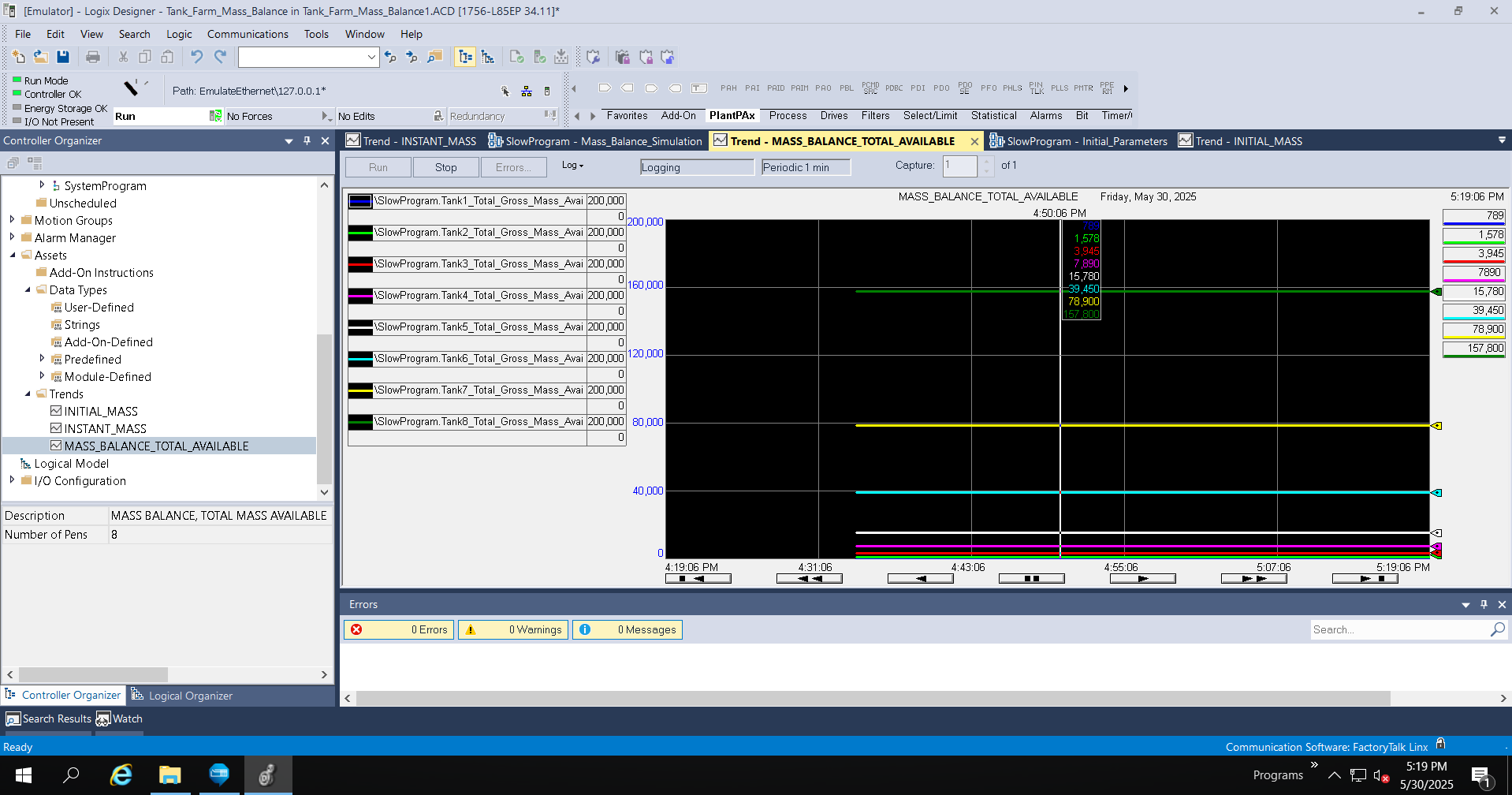Expand the SystemProgram tree node

point(42,185)
